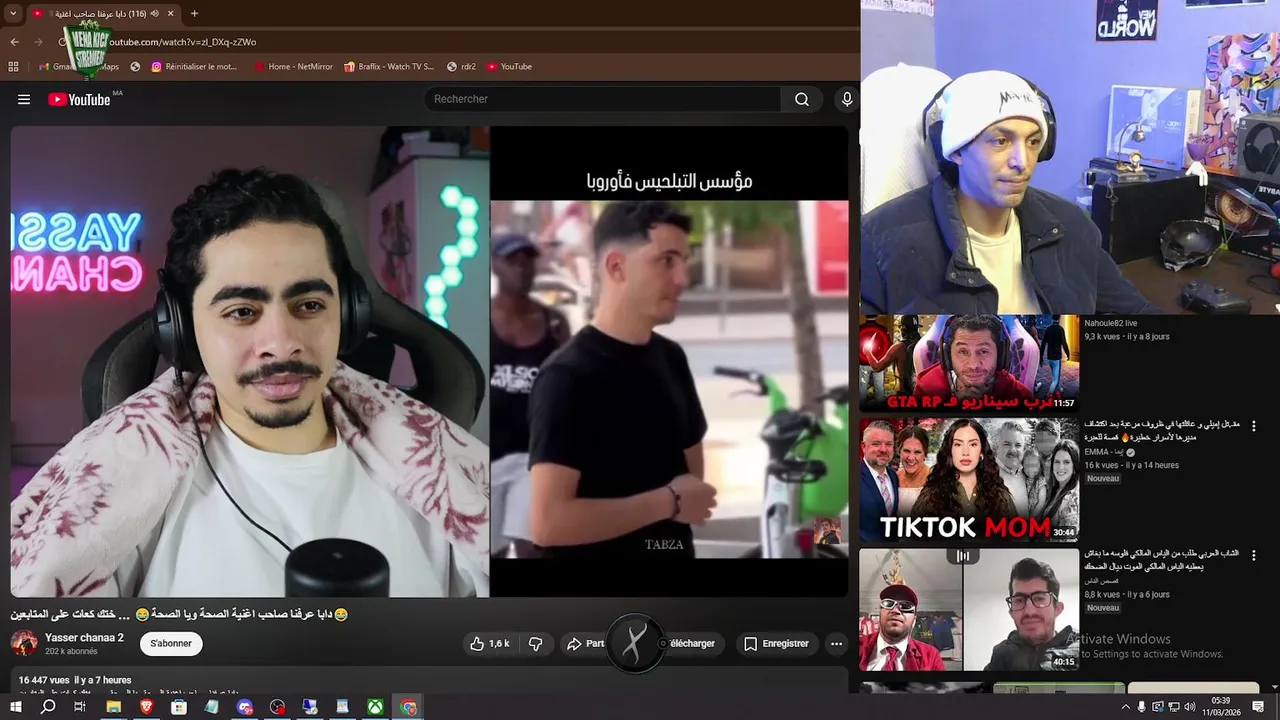
Task: Open the Windows Start menu
Action: pyautogui.click(x=15, y=707)
